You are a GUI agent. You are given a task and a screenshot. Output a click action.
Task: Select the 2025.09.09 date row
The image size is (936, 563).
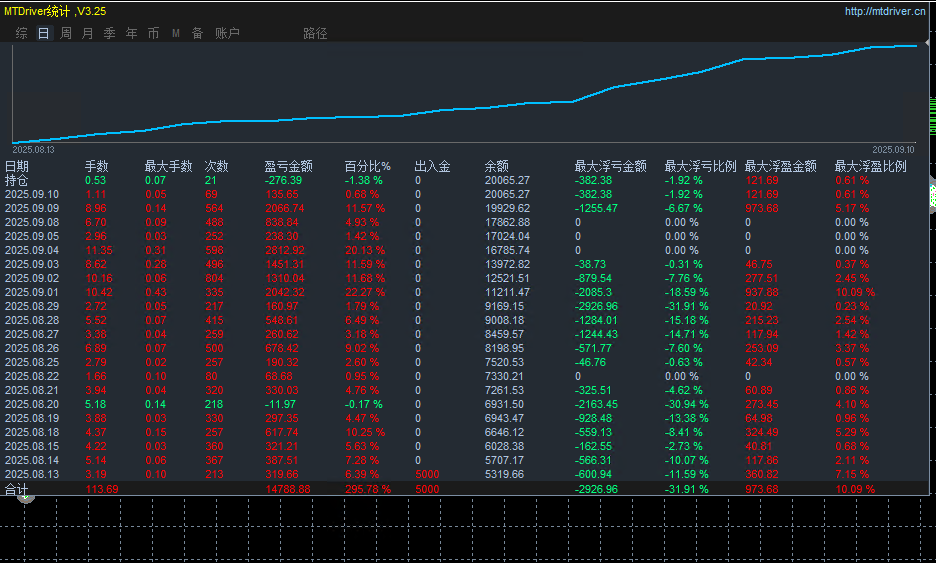pyautogui.click(x=32, y=208)
